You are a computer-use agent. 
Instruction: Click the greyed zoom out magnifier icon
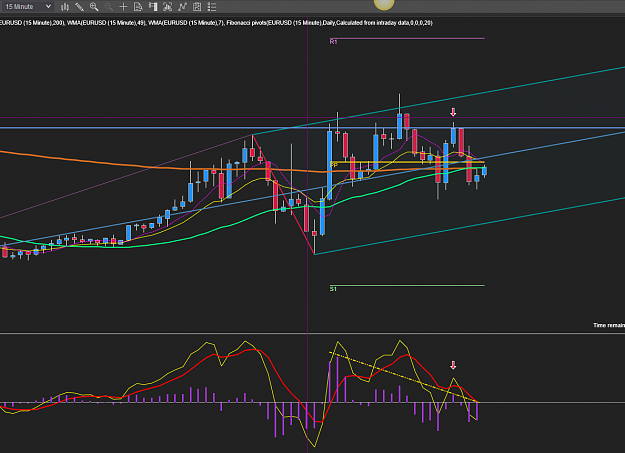coord(108,7)
